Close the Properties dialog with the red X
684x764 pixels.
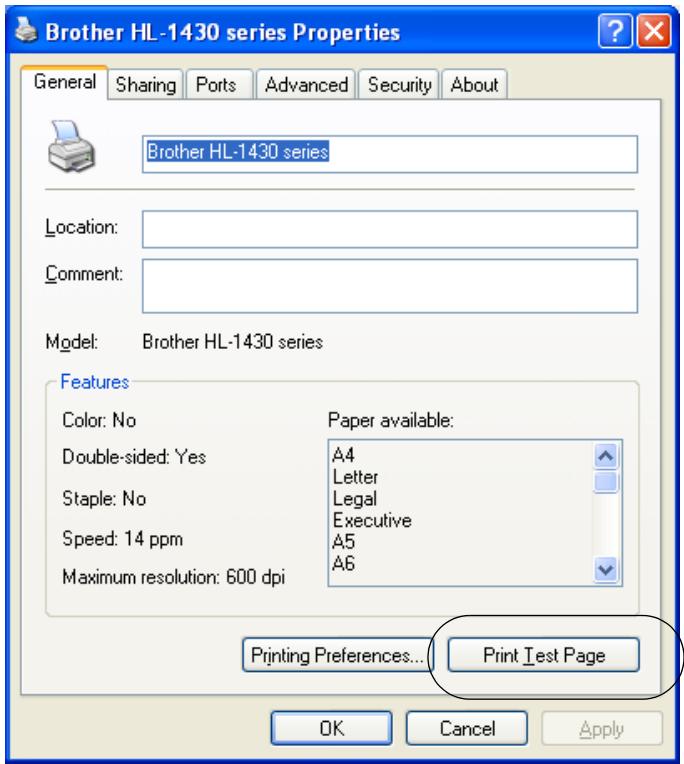pyautogui.click(x=654, y=31)
